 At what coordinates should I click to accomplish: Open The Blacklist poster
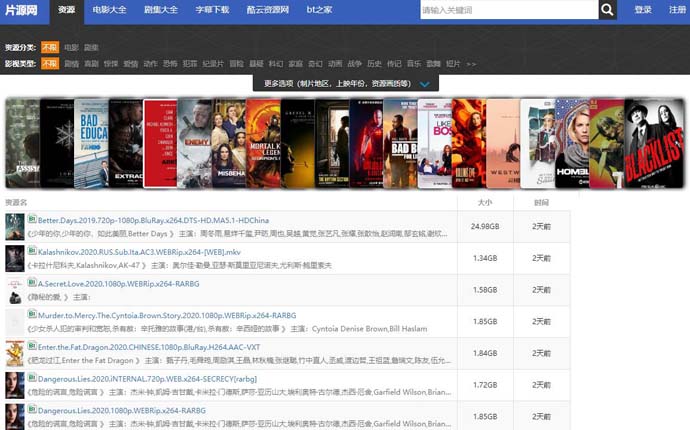(x=654, y=143)
